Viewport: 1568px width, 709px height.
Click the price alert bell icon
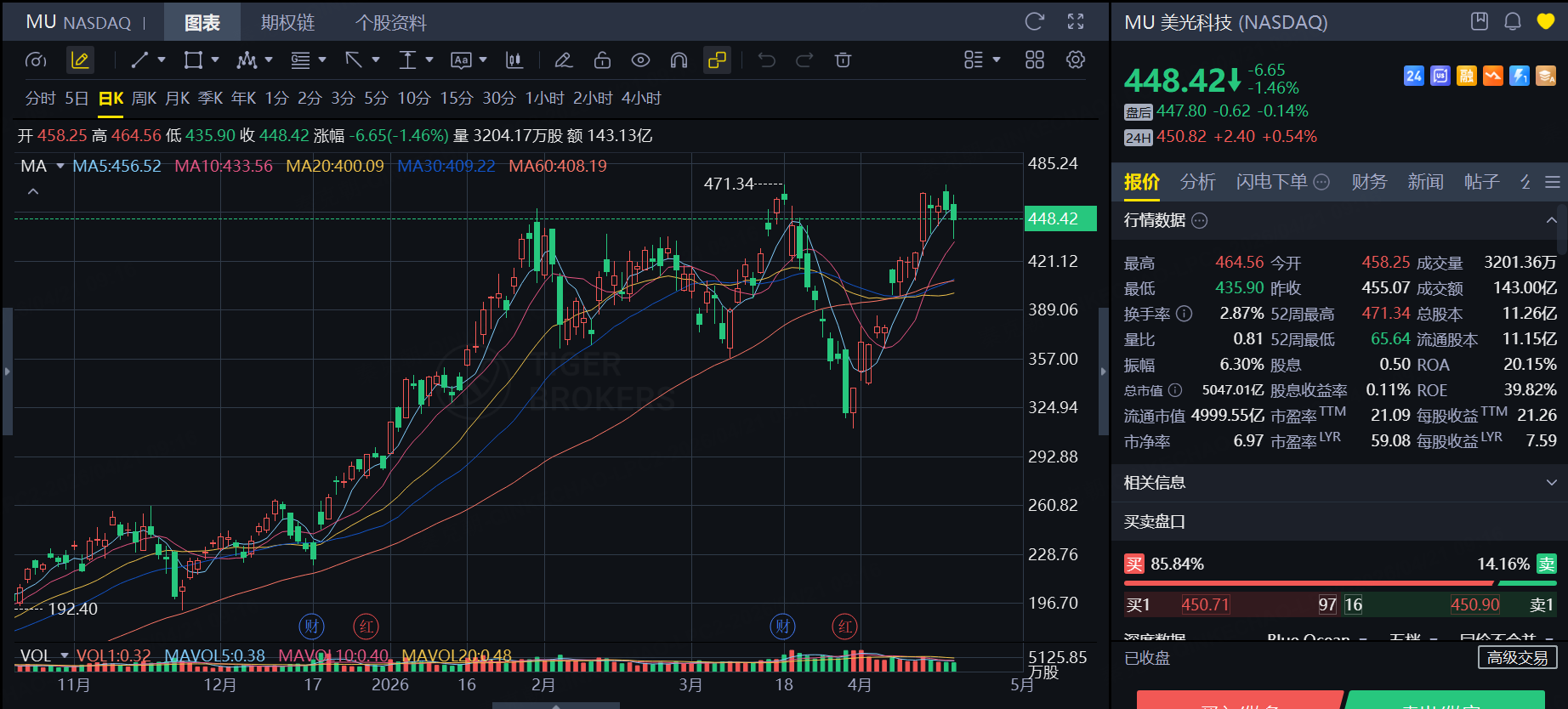point(1512,22)
